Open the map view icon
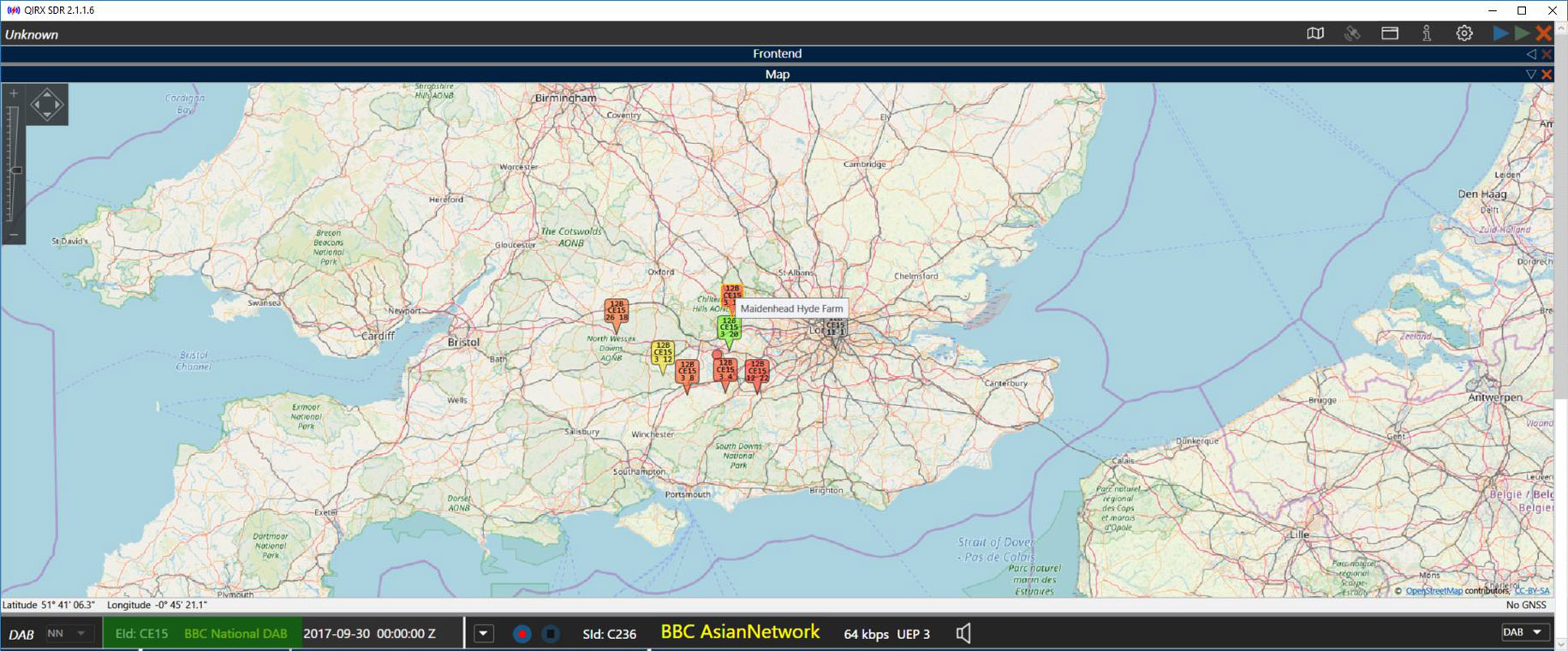 click(x=1315, y=33)
